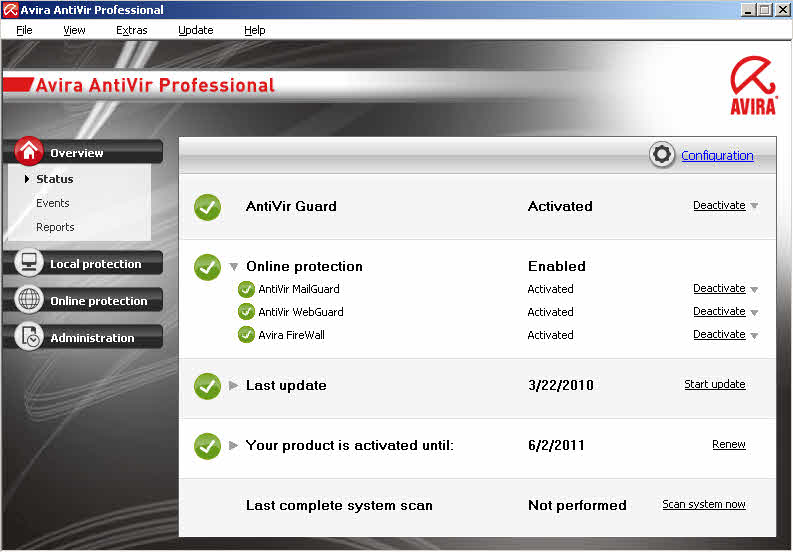
Task: Maximize the Avira window
Action: click(x=765, y=10)
